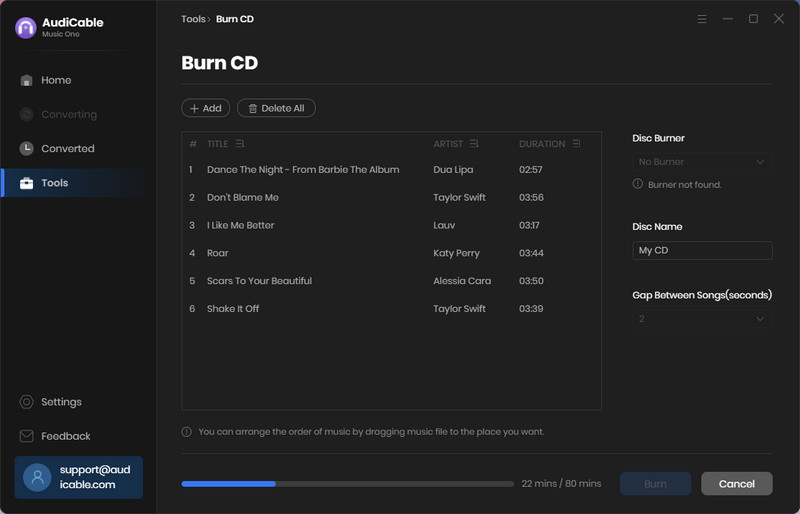Sort tracks by the Duration sort icon
The width and height of the screenshot is (800, 514).
click(576, 144)
